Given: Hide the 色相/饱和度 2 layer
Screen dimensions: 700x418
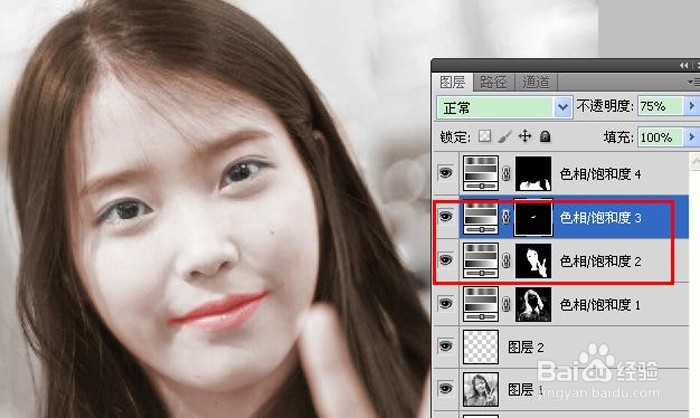Looking at the screenshot, I should point(446,260).
